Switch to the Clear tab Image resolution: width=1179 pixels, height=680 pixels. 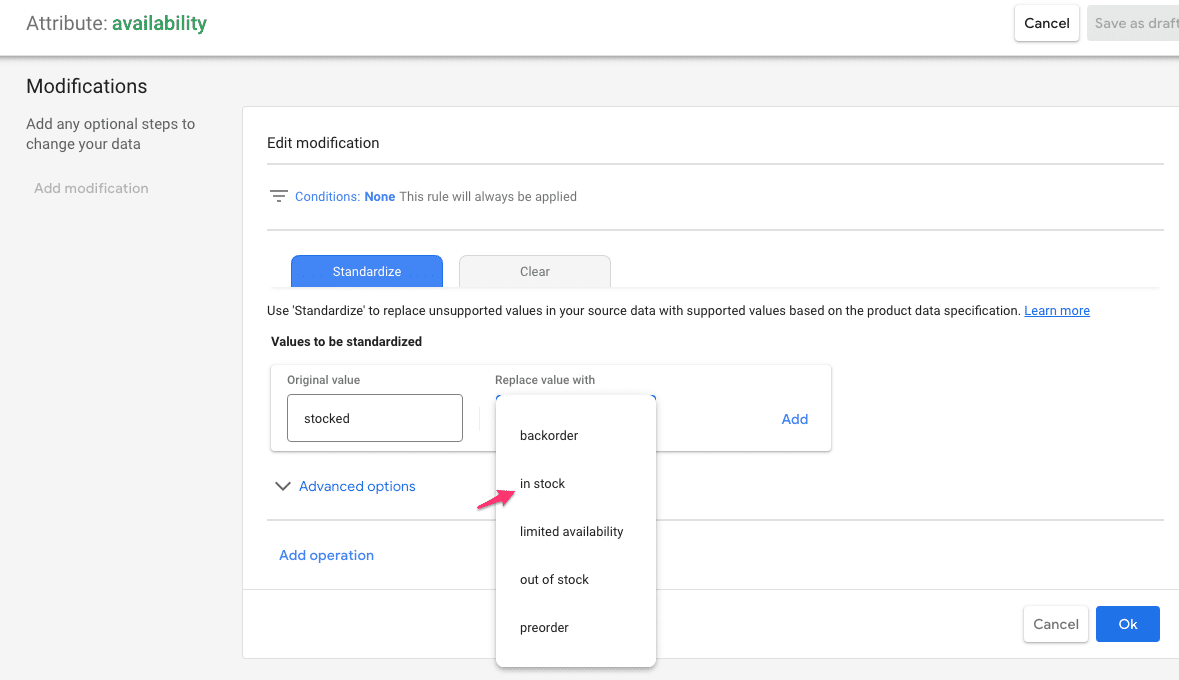[x=534, y=271]
